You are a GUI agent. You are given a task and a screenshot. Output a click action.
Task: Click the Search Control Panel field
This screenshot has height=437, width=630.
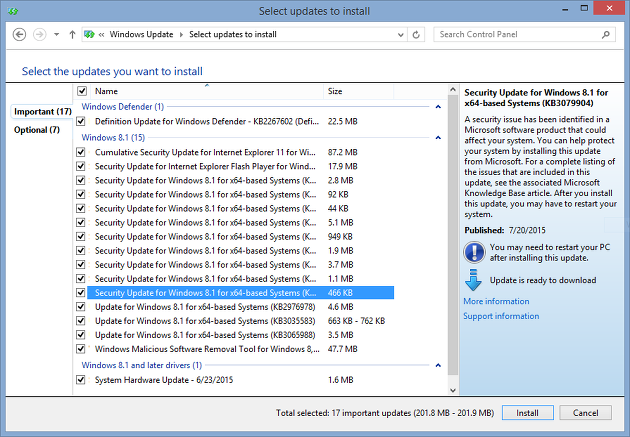point(524,35)
